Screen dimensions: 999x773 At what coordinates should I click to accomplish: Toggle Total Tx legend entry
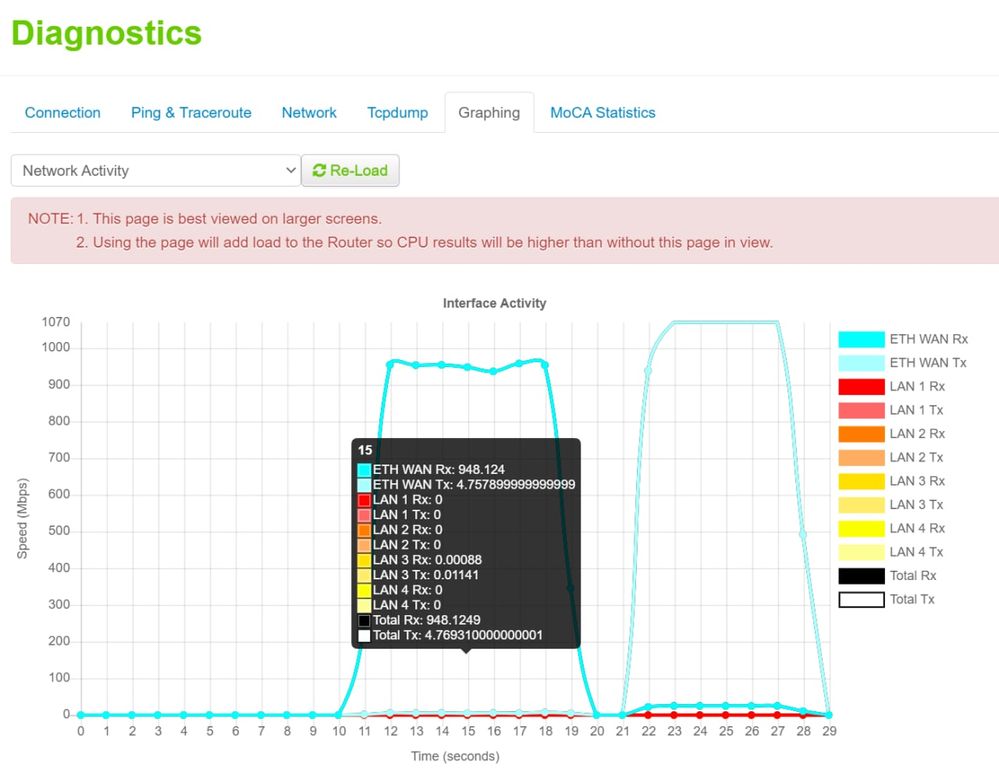click(861, 600)
